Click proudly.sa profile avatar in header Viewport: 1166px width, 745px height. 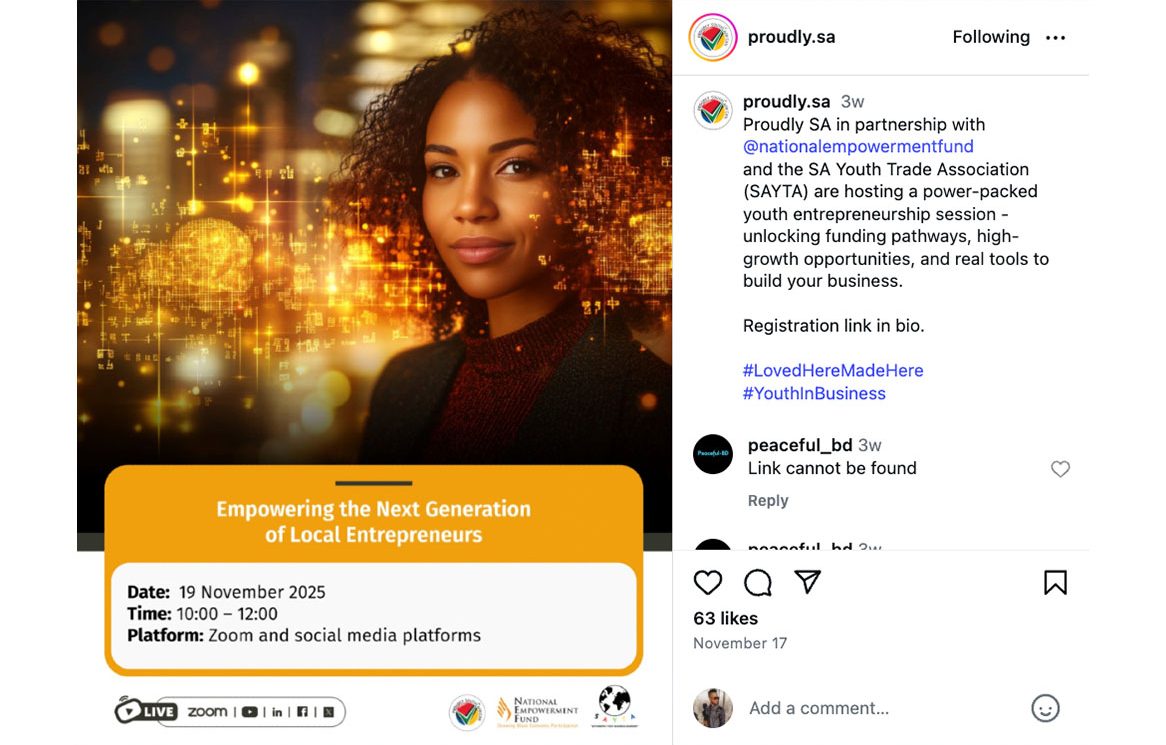712,37
